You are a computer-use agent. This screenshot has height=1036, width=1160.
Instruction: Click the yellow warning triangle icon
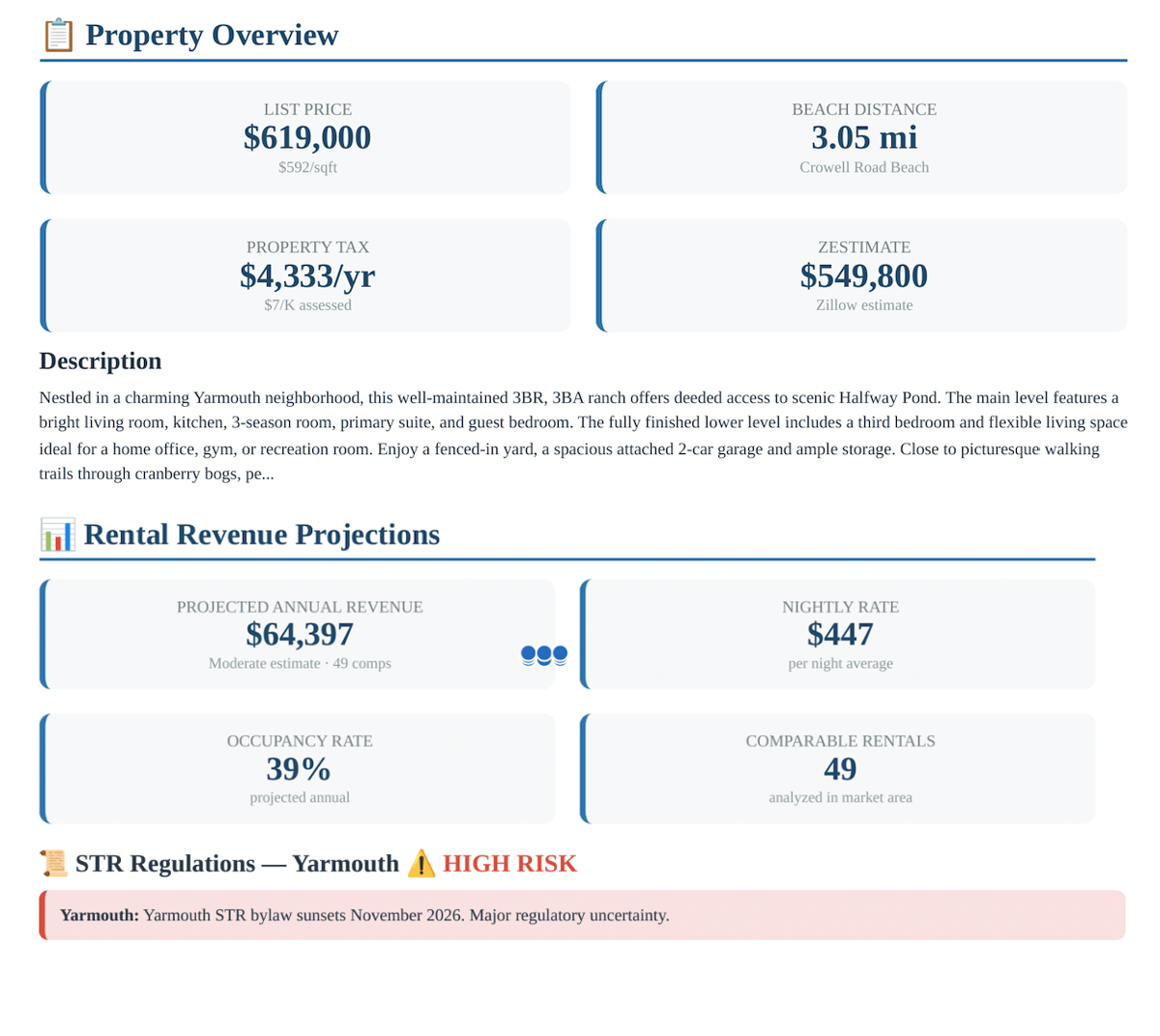point(420,863)
